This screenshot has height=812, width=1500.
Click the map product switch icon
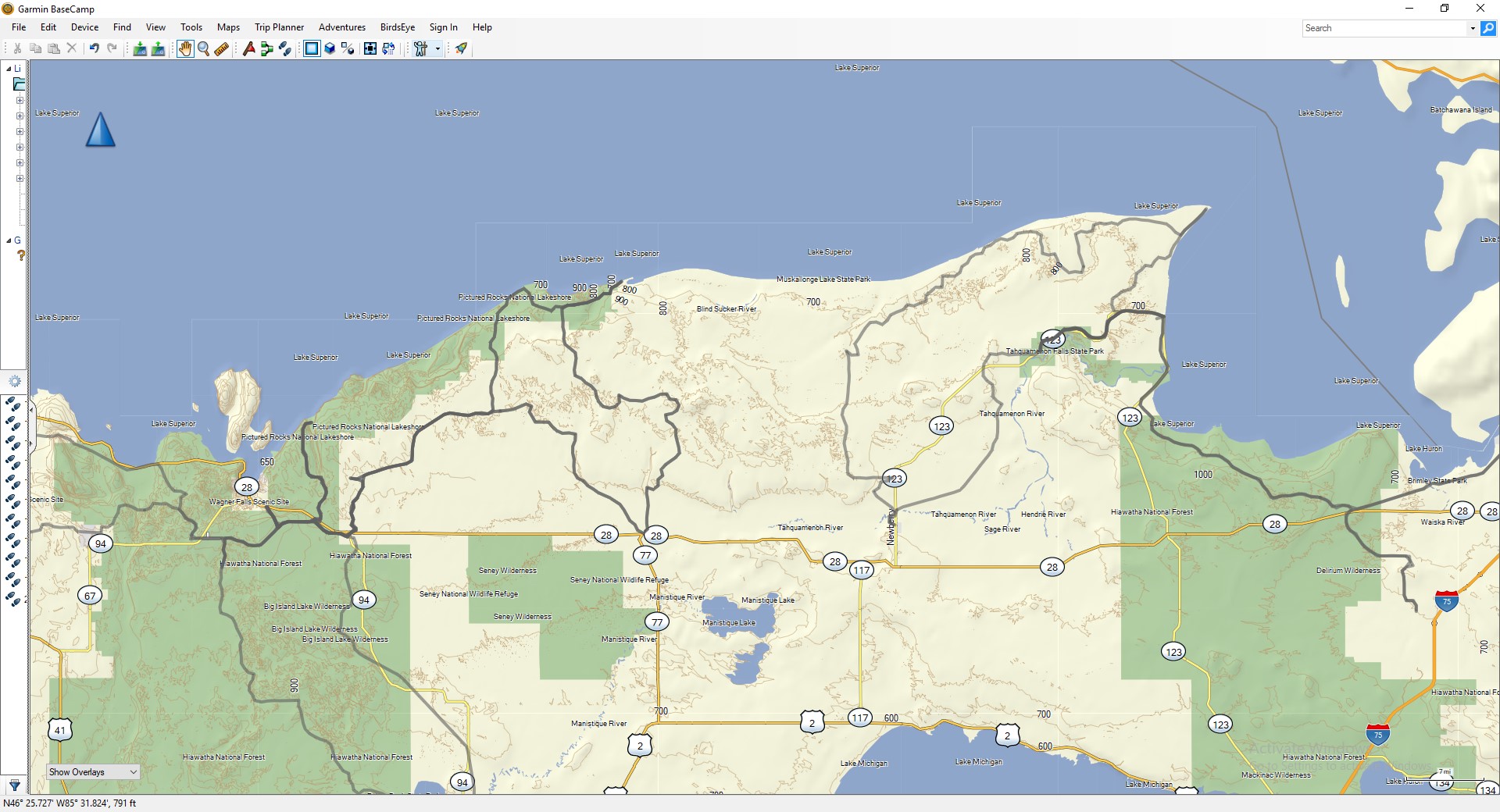tap(388, 48)
